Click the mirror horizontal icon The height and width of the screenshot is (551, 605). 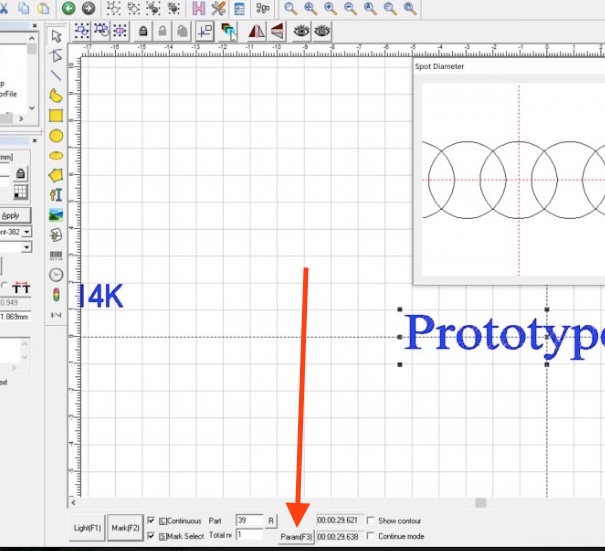point(257,31)
